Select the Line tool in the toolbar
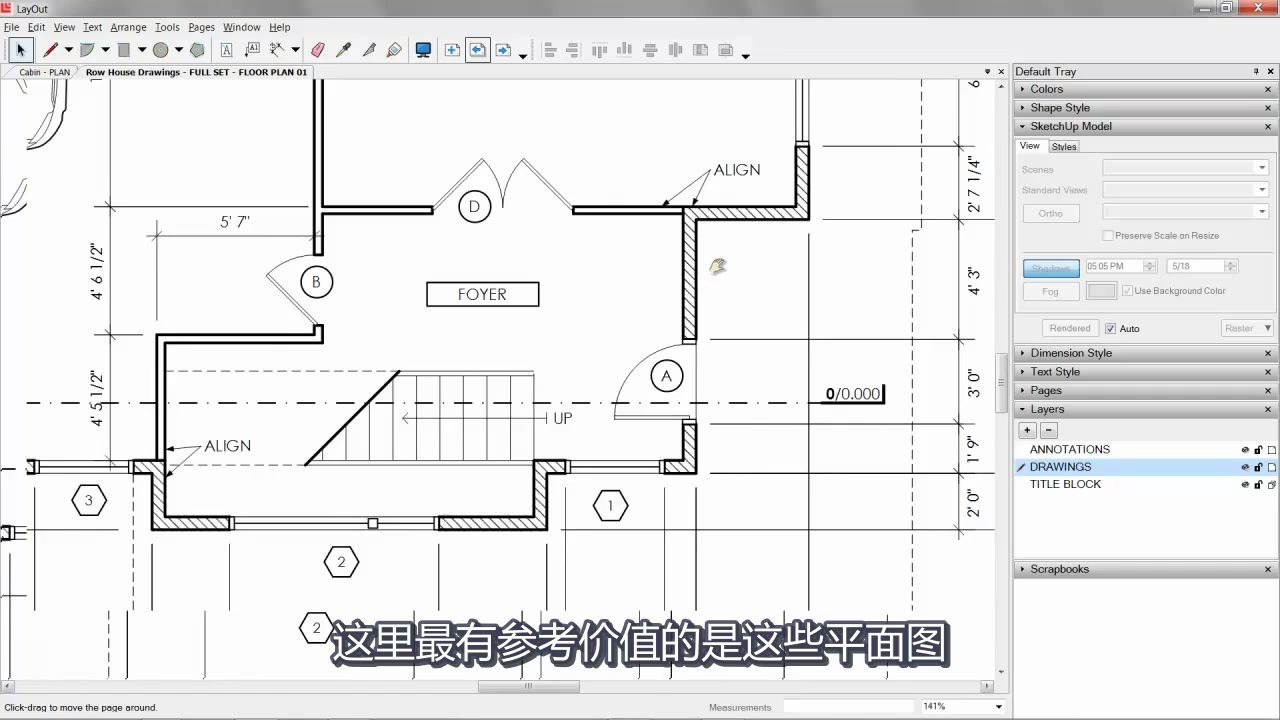1280x720 pixels. [x=51, y=49]
